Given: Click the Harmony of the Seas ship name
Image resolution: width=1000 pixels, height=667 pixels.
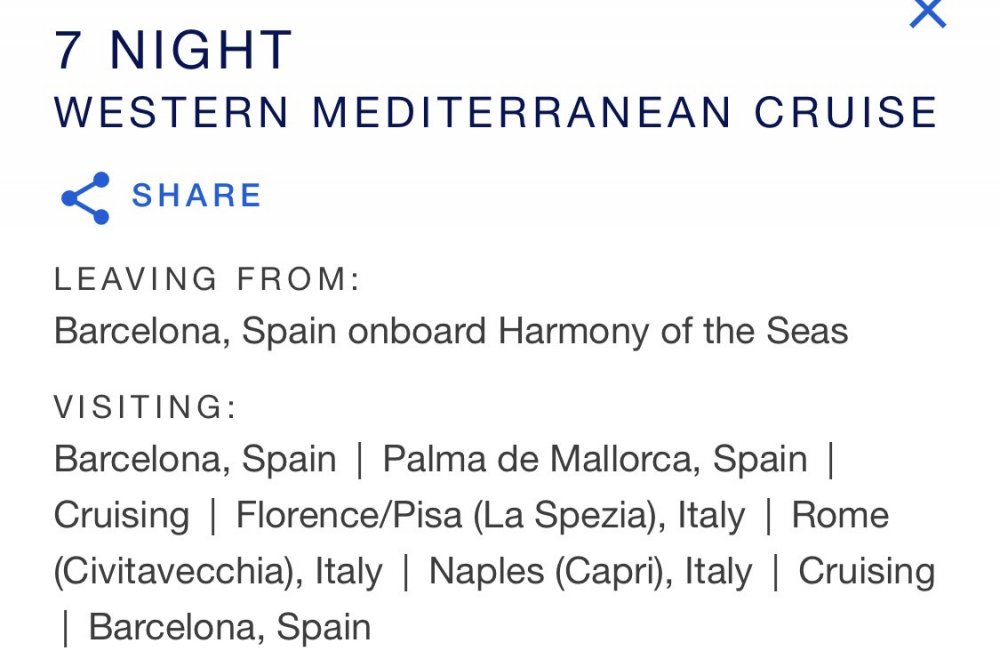Looking at the screenshot, I should coord(673,331).
